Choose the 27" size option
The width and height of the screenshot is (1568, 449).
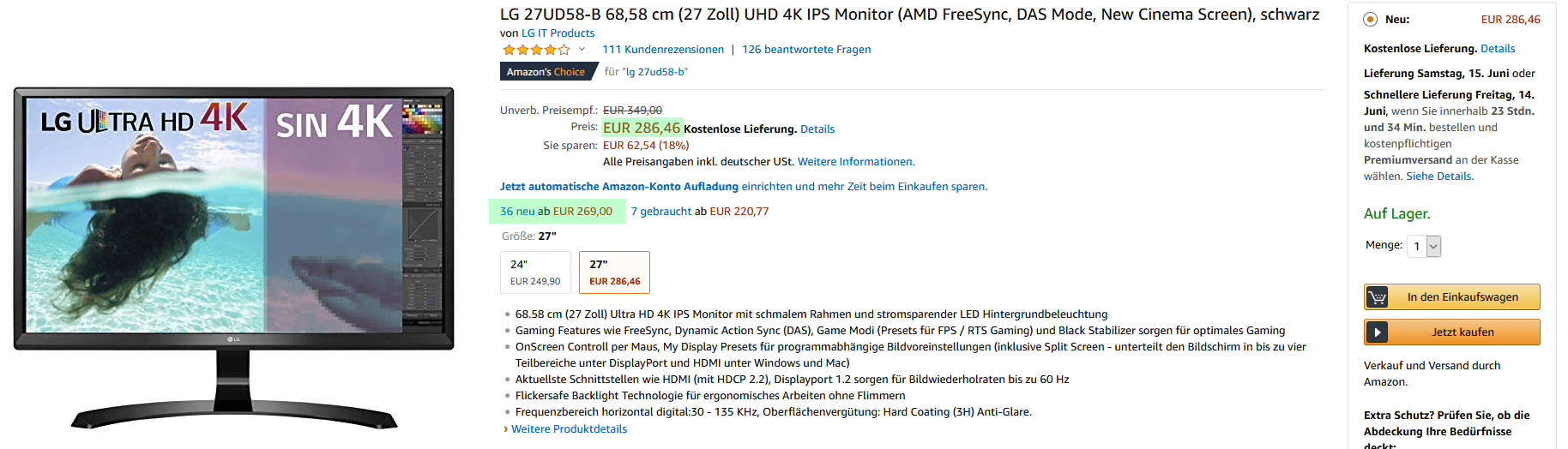click(614, 272)
